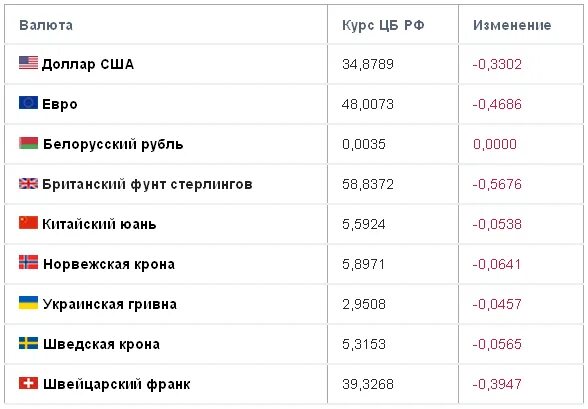Viewport: 588px width, 409px height.
Task: Open the Швейцарский франк currency link
Action: tap(117, 384)
